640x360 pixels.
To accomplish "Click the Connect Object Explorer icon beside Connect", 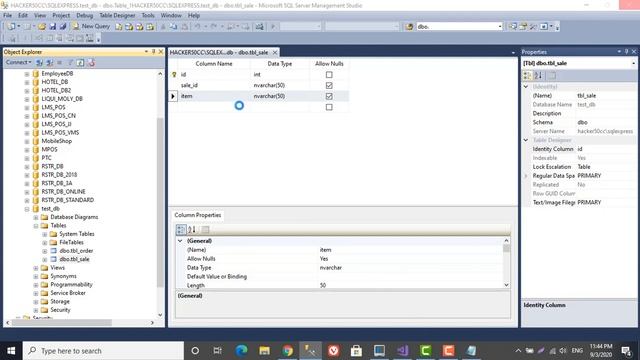I will click(39, 63).
